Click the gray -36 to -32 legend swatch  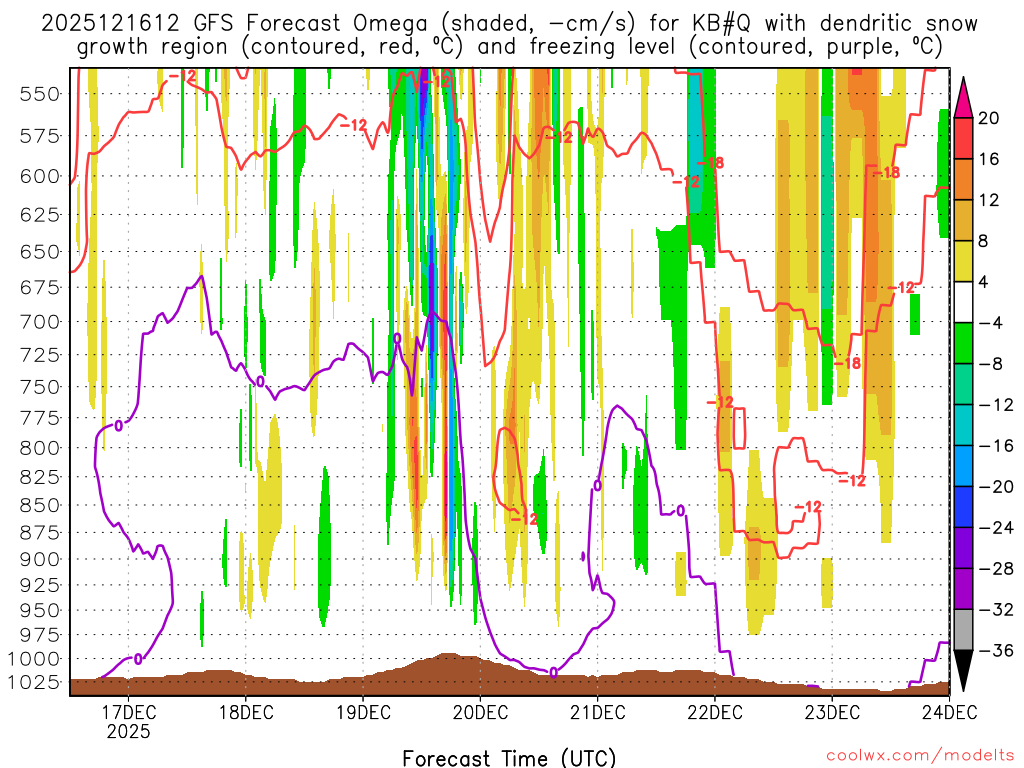pyautogui.click(x=963, y=630)
